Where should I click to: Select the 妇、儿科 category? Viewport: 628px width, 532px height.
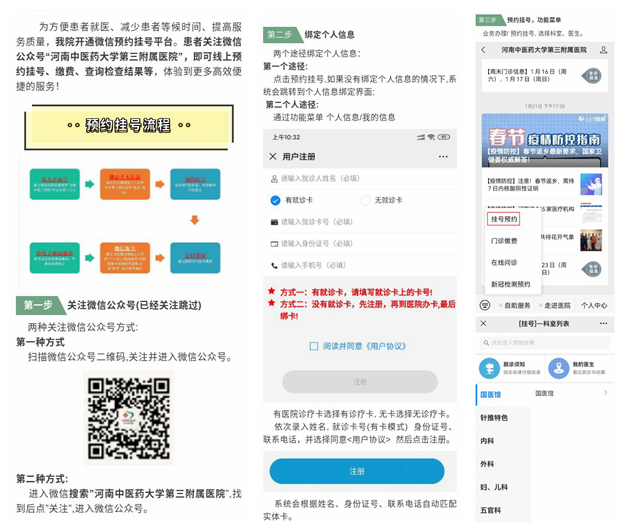pos(503,487)
